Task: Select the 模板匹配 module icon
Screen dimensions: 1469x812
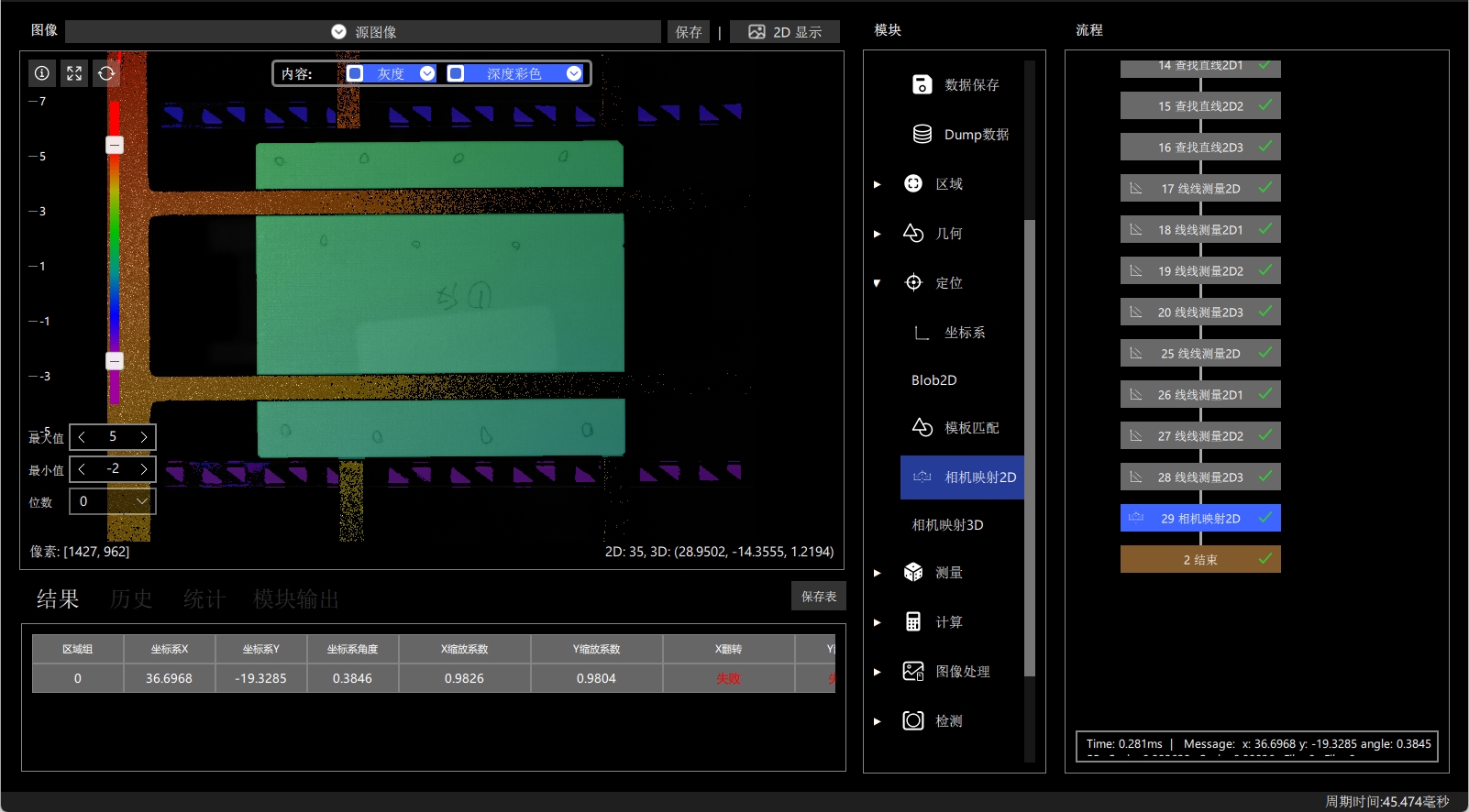Action: point(922,427)
